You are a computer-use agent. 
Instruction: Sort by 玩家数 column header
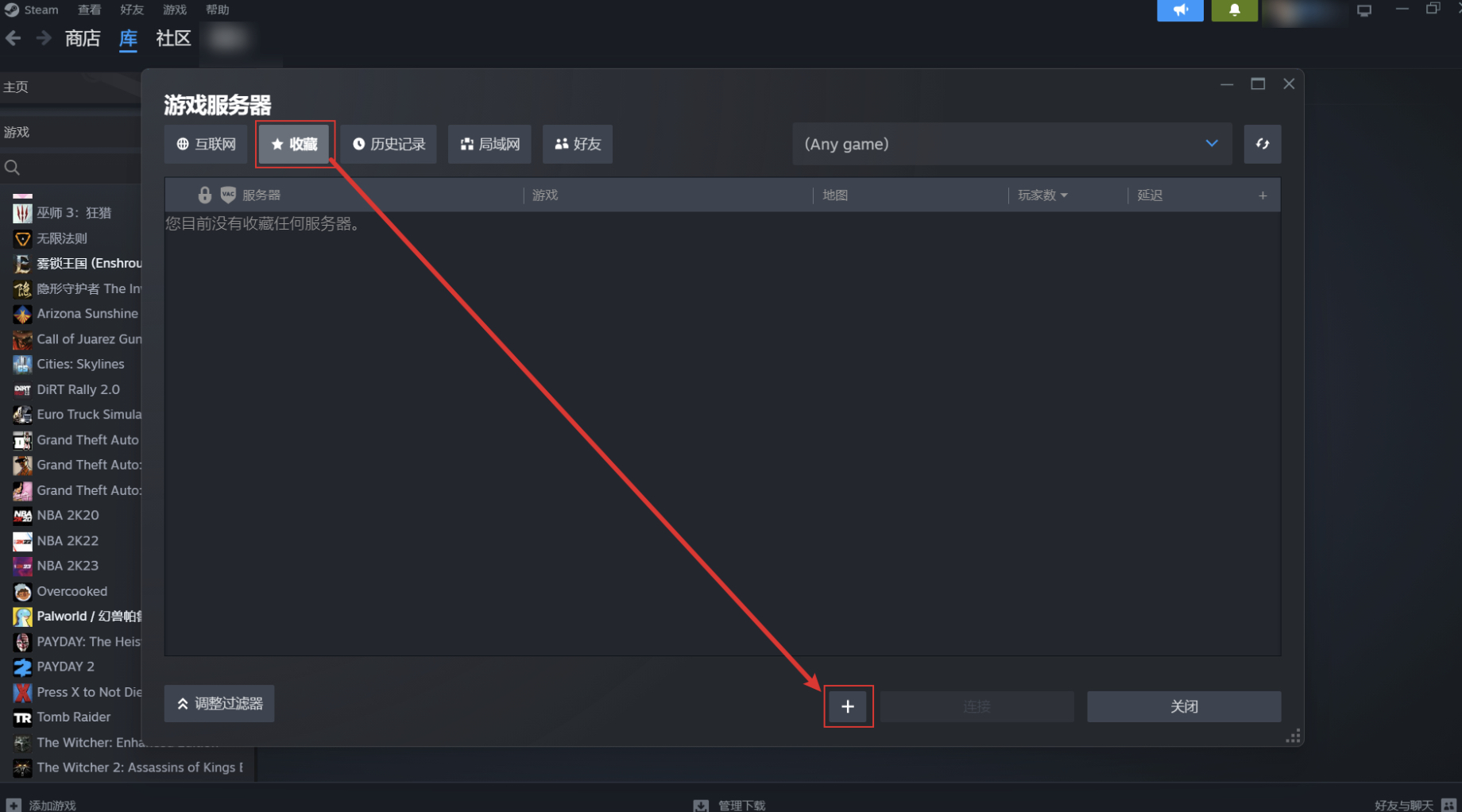[x=1042, y=195]
